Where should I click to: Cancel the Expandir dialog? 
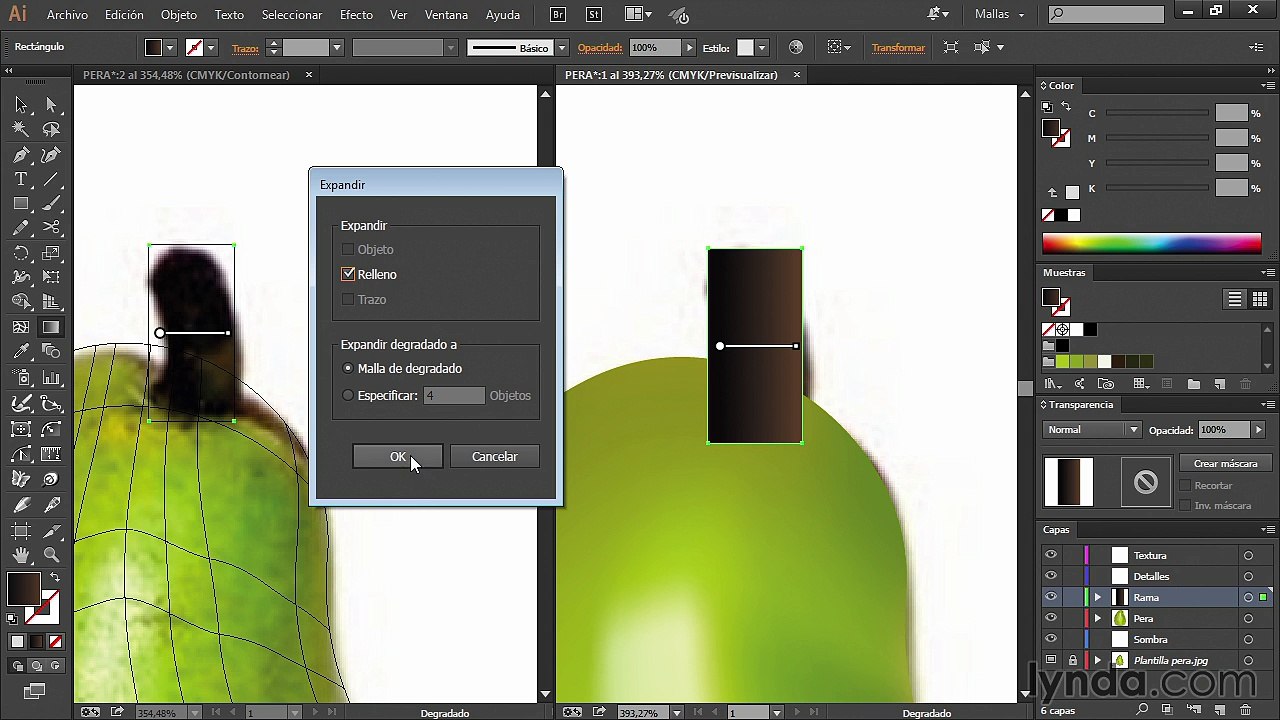click(495, 456)
